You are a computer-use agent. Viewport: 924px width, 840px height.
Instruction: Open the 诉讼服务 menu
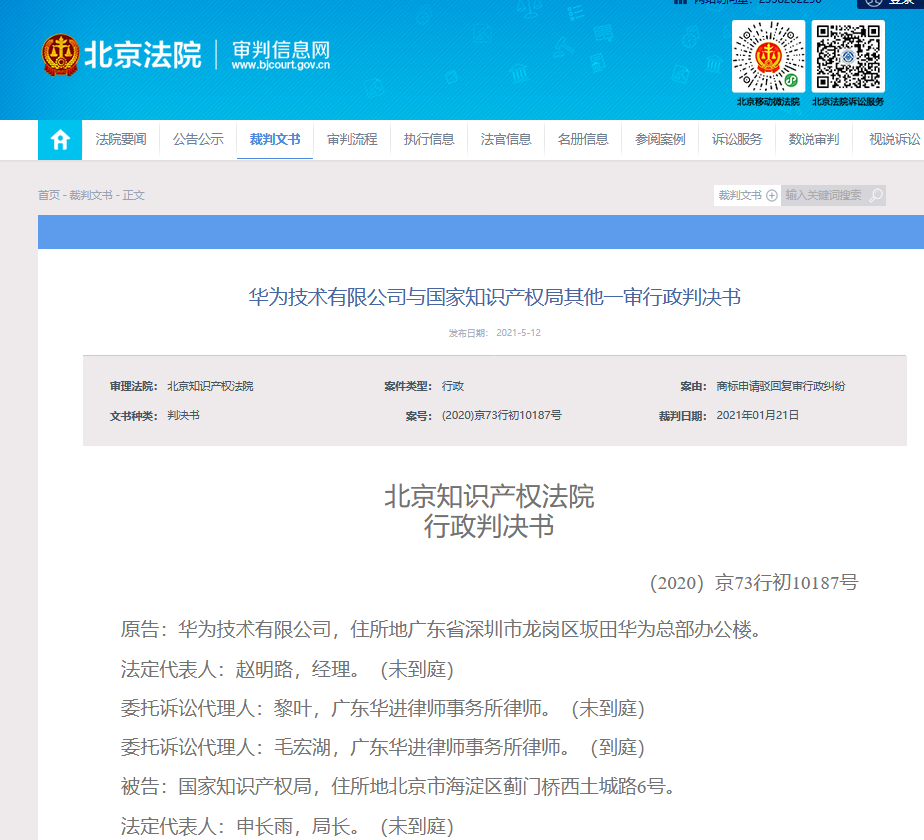737,140
